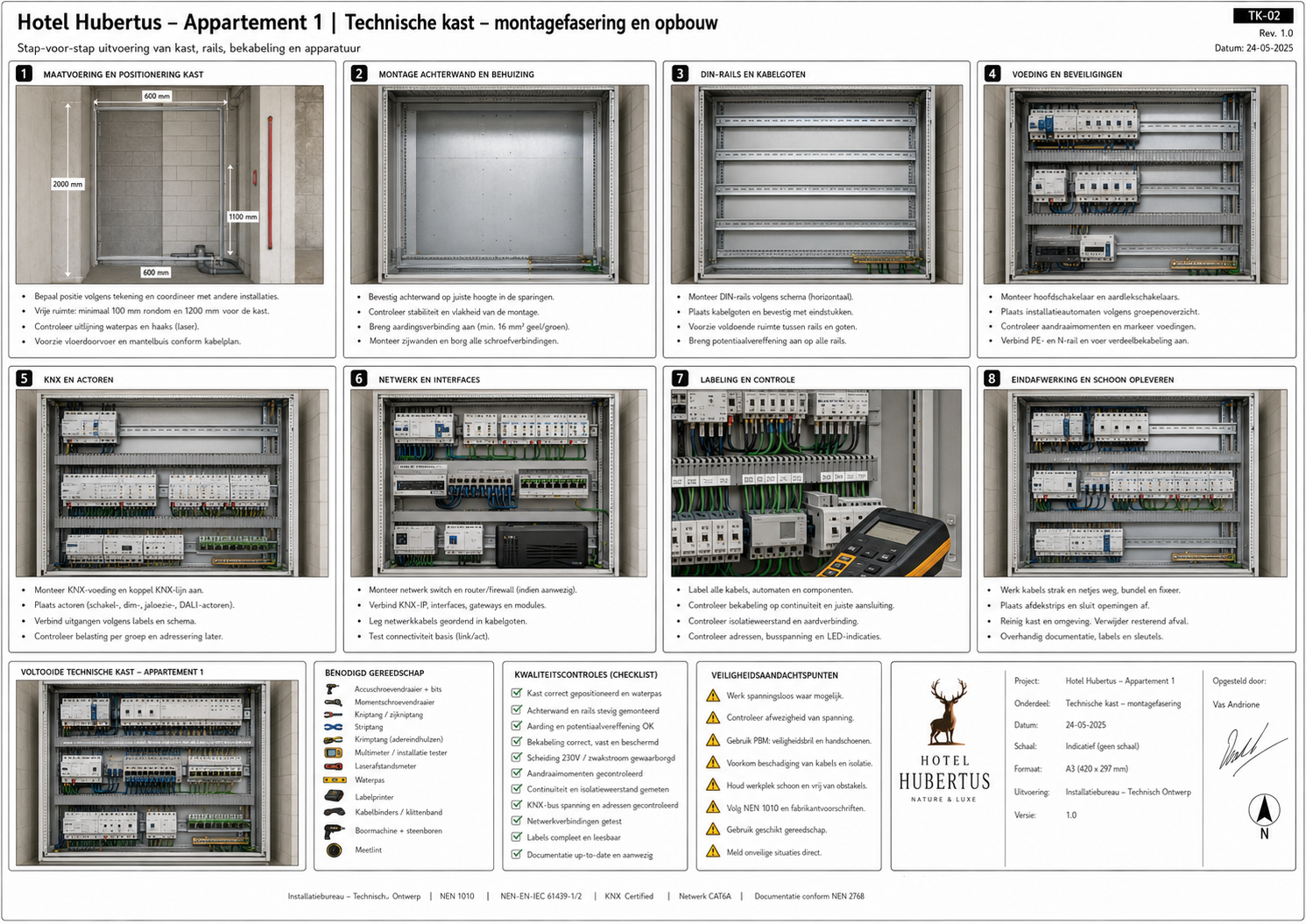The image size is (1306, 924).
Task: Click the 'Rev. 1.0' revision text
Action: click(1275, 33)
